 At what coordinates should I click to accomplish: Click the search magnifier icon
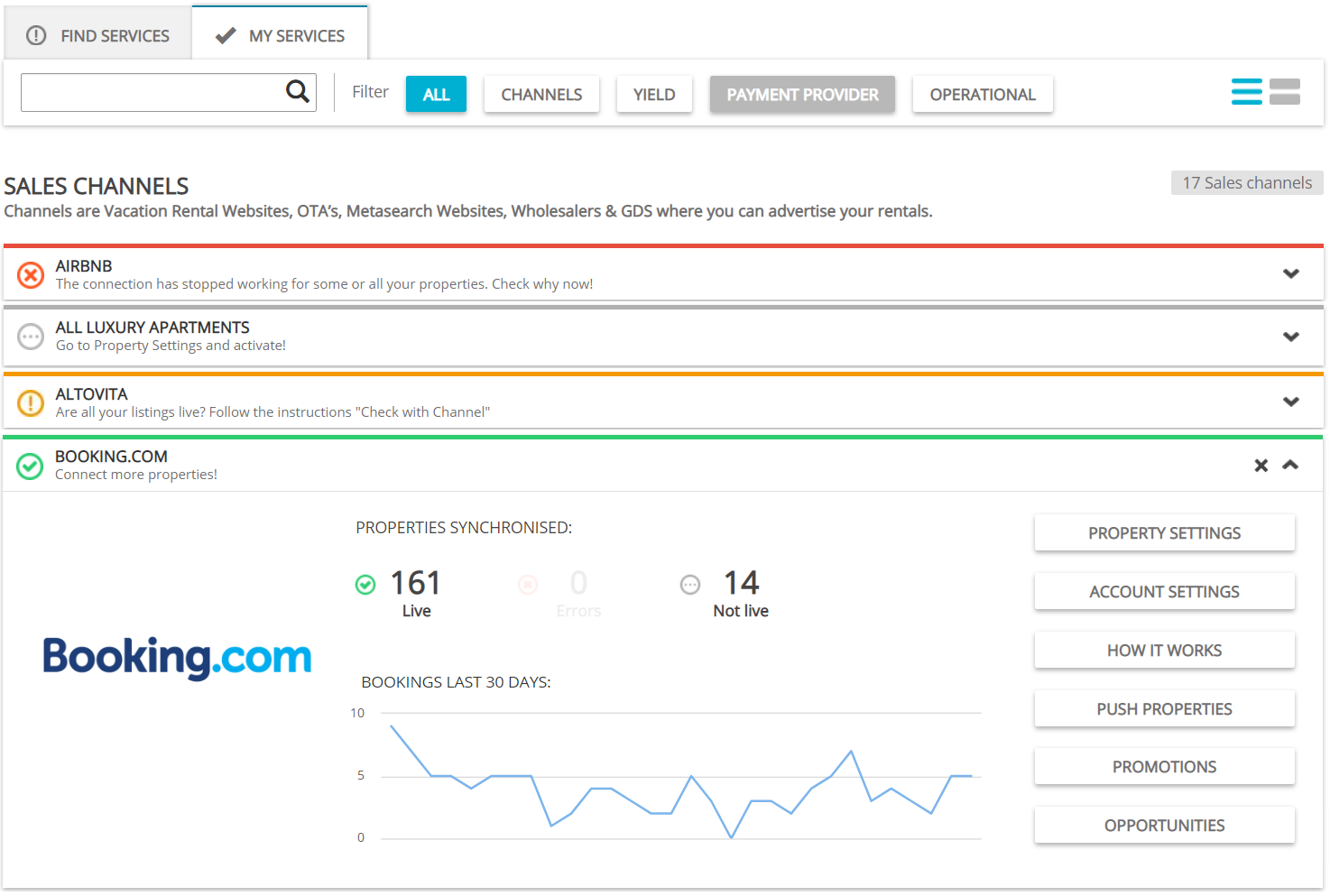pyautogui.click(x=297, y=91)
